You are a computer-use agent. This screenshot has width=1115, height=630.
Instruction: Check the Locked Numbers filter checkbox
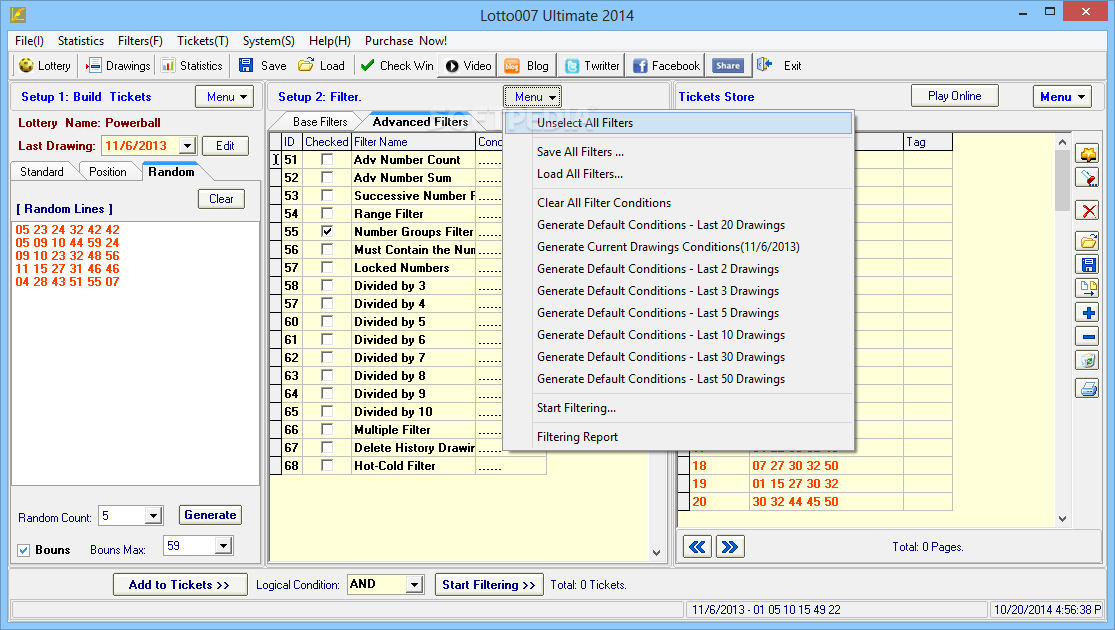327,267
